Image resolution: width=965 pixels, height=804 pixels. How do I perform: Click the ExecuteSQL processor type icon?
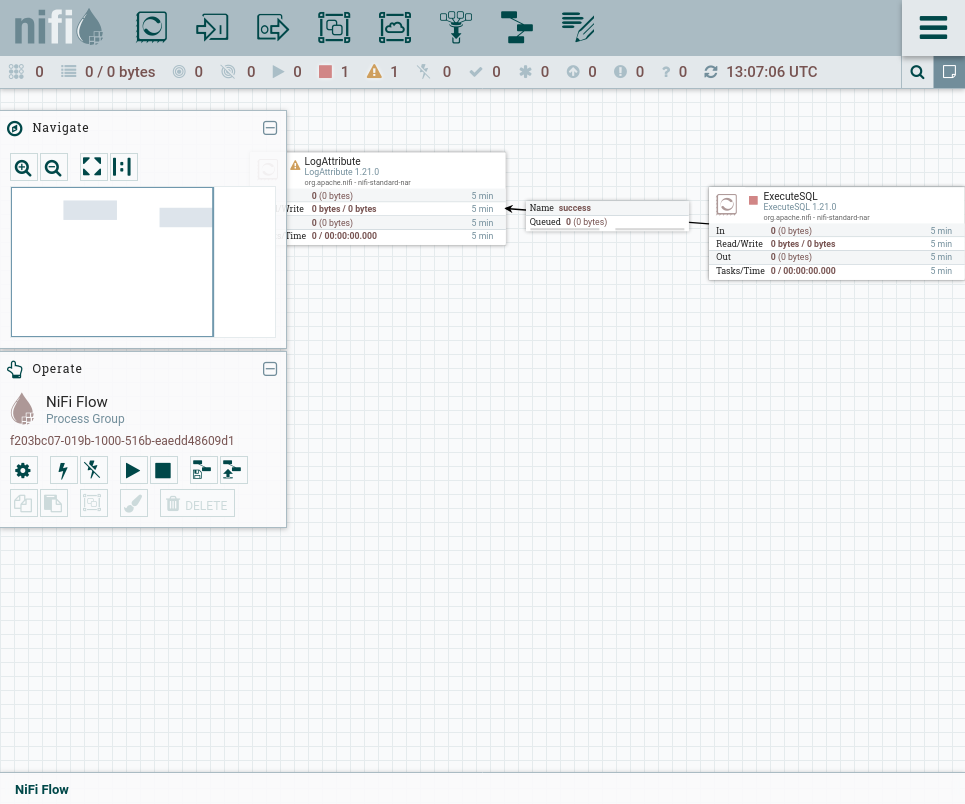727,204
